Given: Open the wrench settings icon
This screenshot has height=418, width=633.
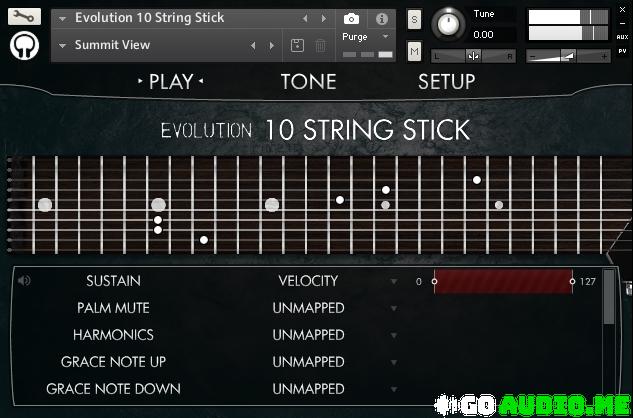Looking at the screenshot, I should 24,16.
